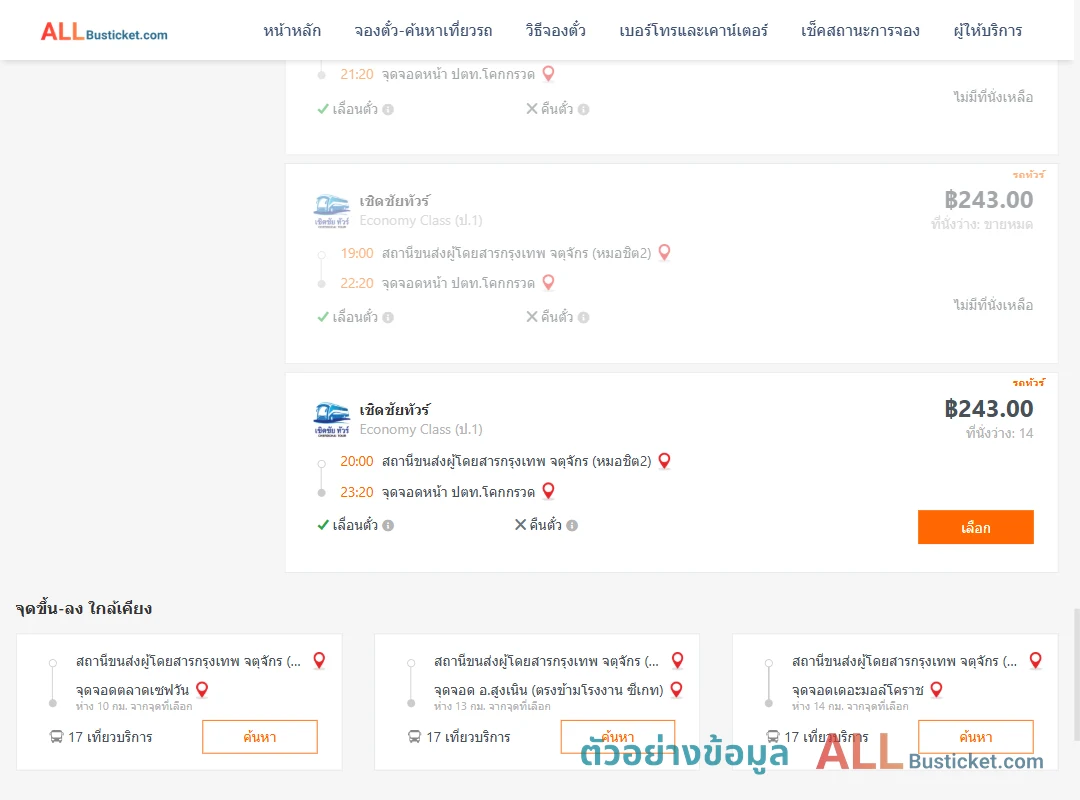Click the orange เลือก button for 20:00 trip

coord(975,527)
